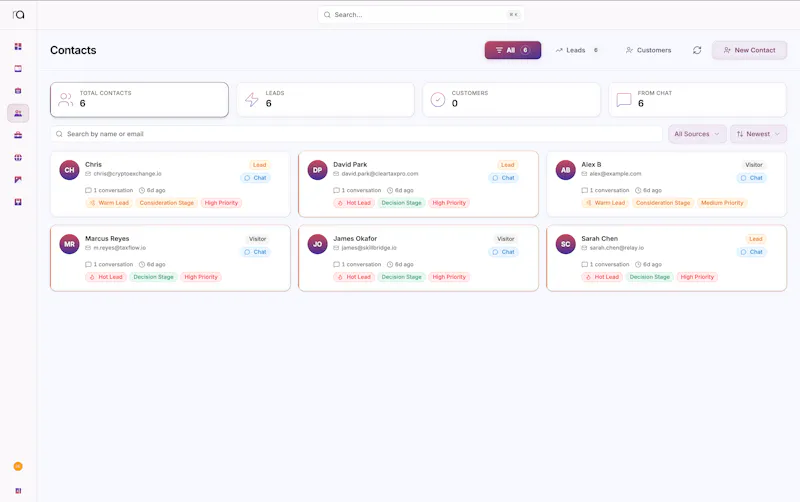The width and height of the screenshot is (800, 502).
Task: Click High Priority tag on James Okafor card
Action: click(449, 277)
